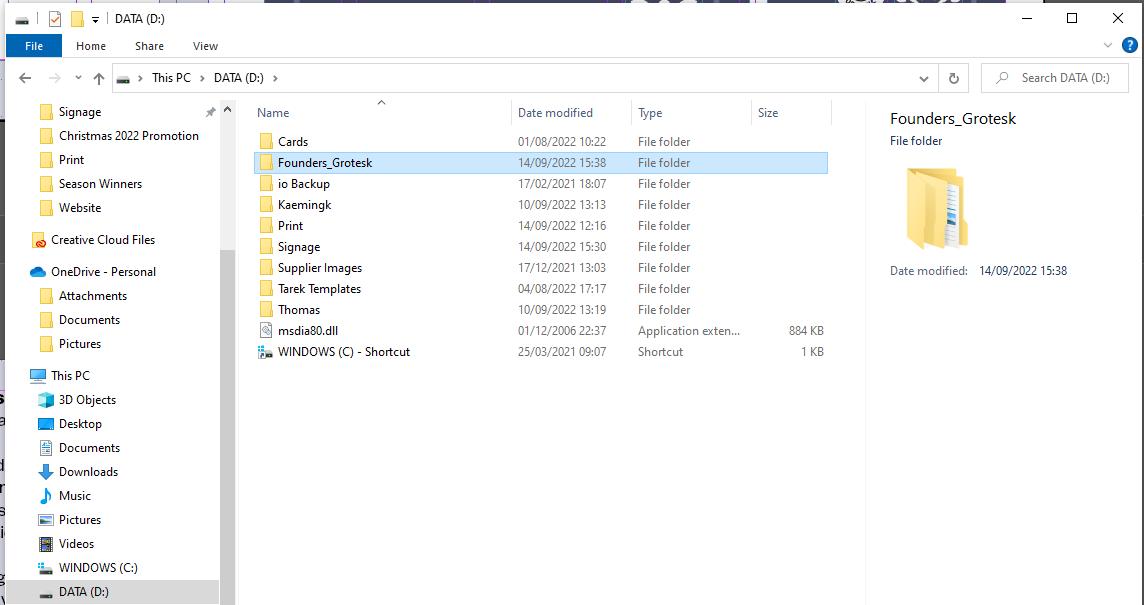Open 3D Objects in navigation pane
The image size is (1144, 605).
[x=87, y=400]
